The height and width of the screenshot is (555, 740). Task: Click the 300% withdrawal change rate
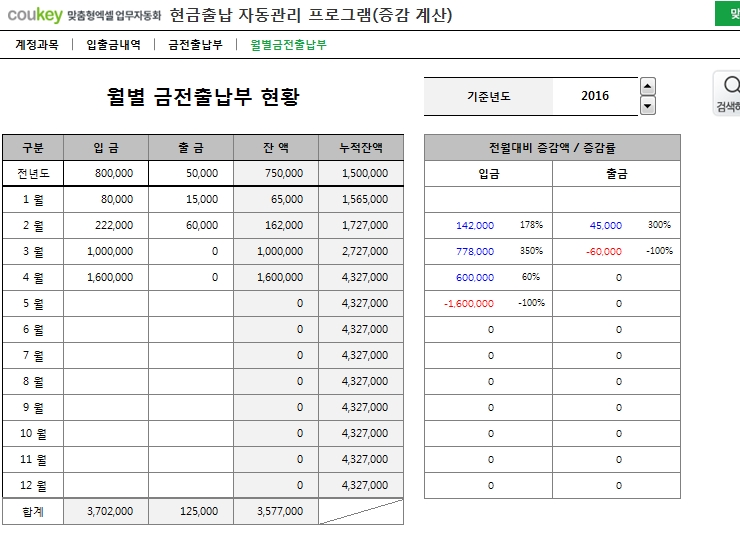point(659,225)
